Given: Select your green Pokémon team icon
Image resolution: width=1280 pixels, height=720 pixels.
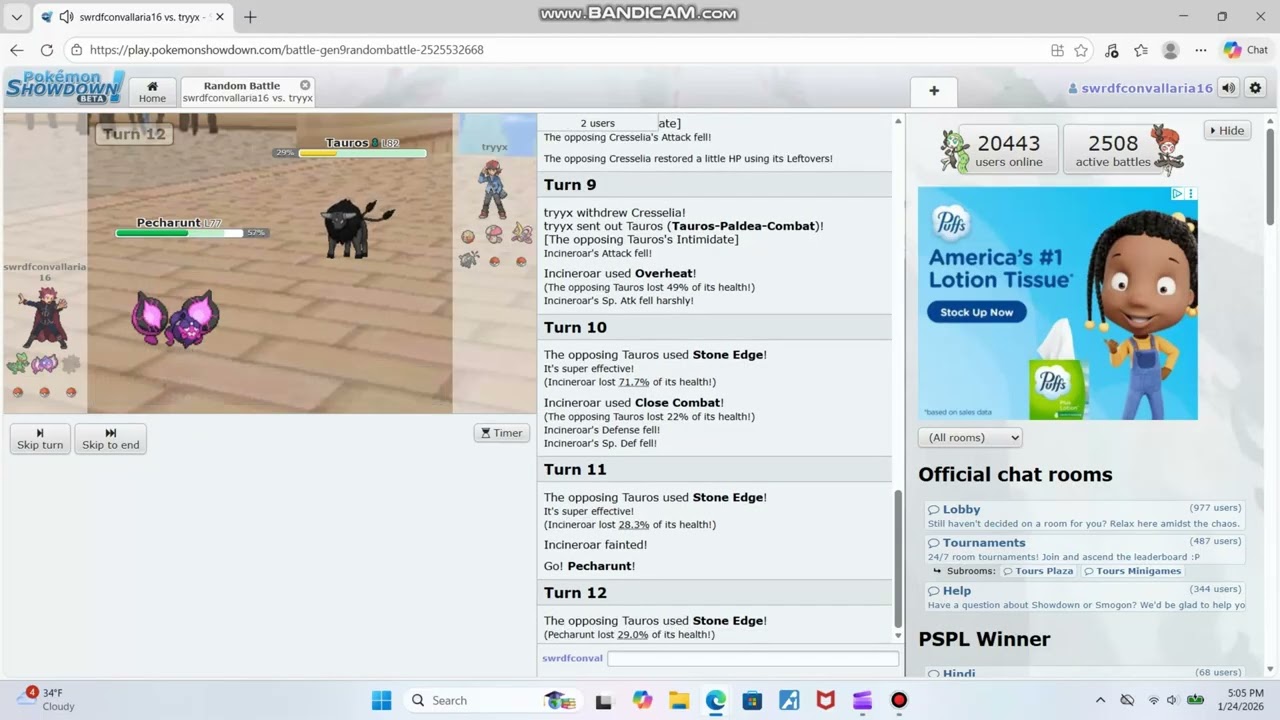Looking at the screenshot, I should click(x=17, y=364).
